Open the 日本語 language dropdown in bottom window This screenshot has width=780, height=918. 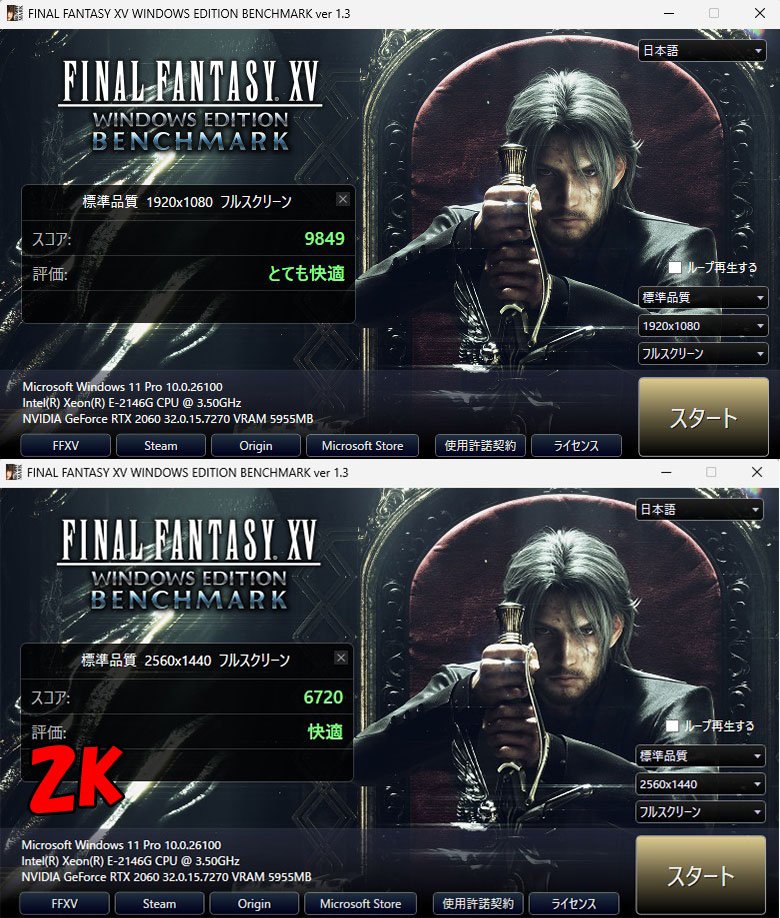pos(700,510)
